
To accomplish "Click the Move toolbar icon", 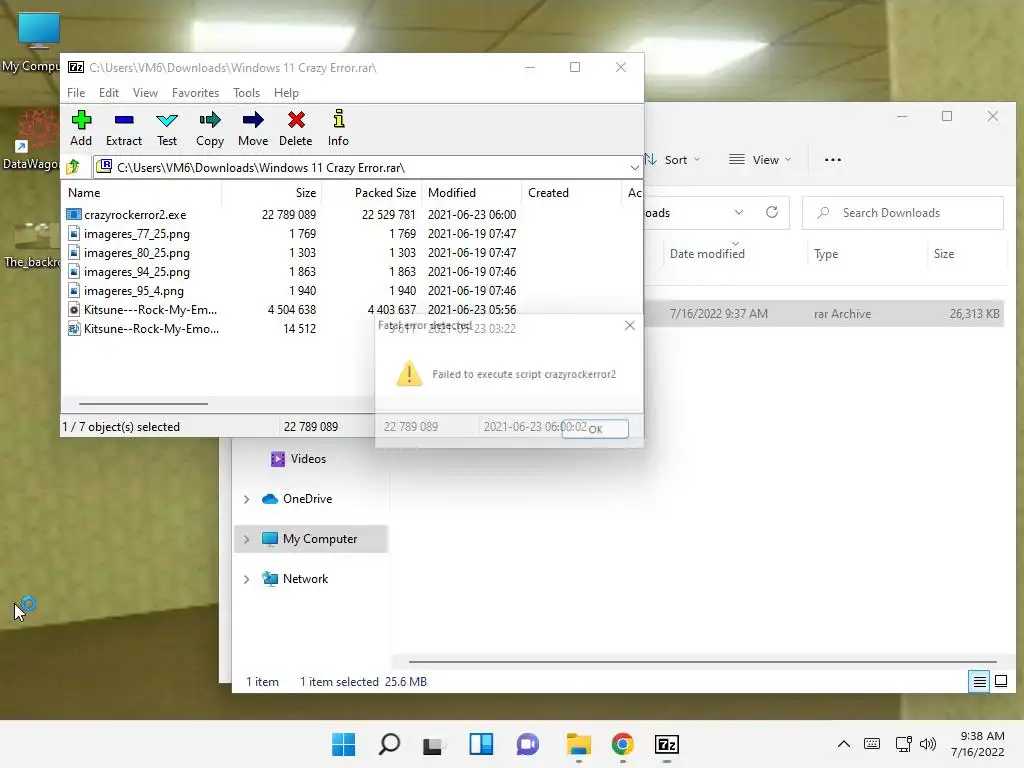I will pyautogui.click(x=253, y=120).
